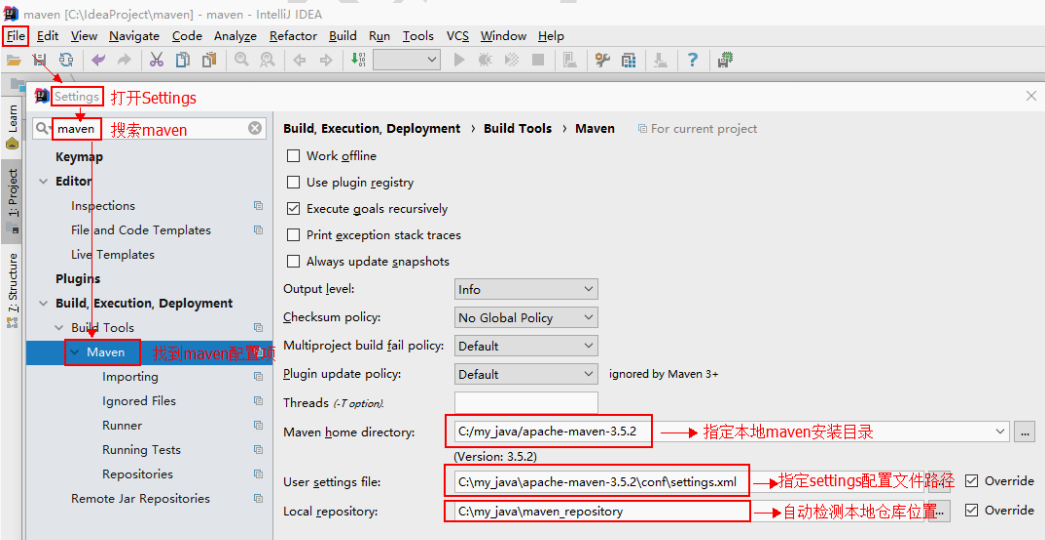
Task: Open Settings via the wrench icon
Action: (x=602, y=61)
